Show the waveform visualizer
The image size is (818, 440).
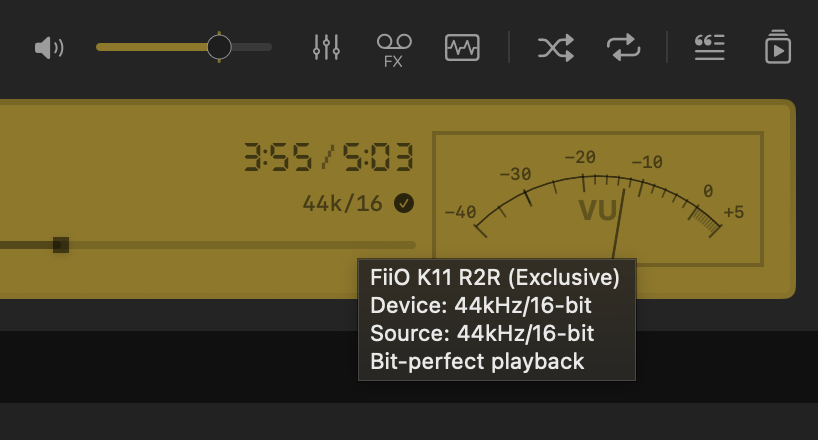coord(462,47)
